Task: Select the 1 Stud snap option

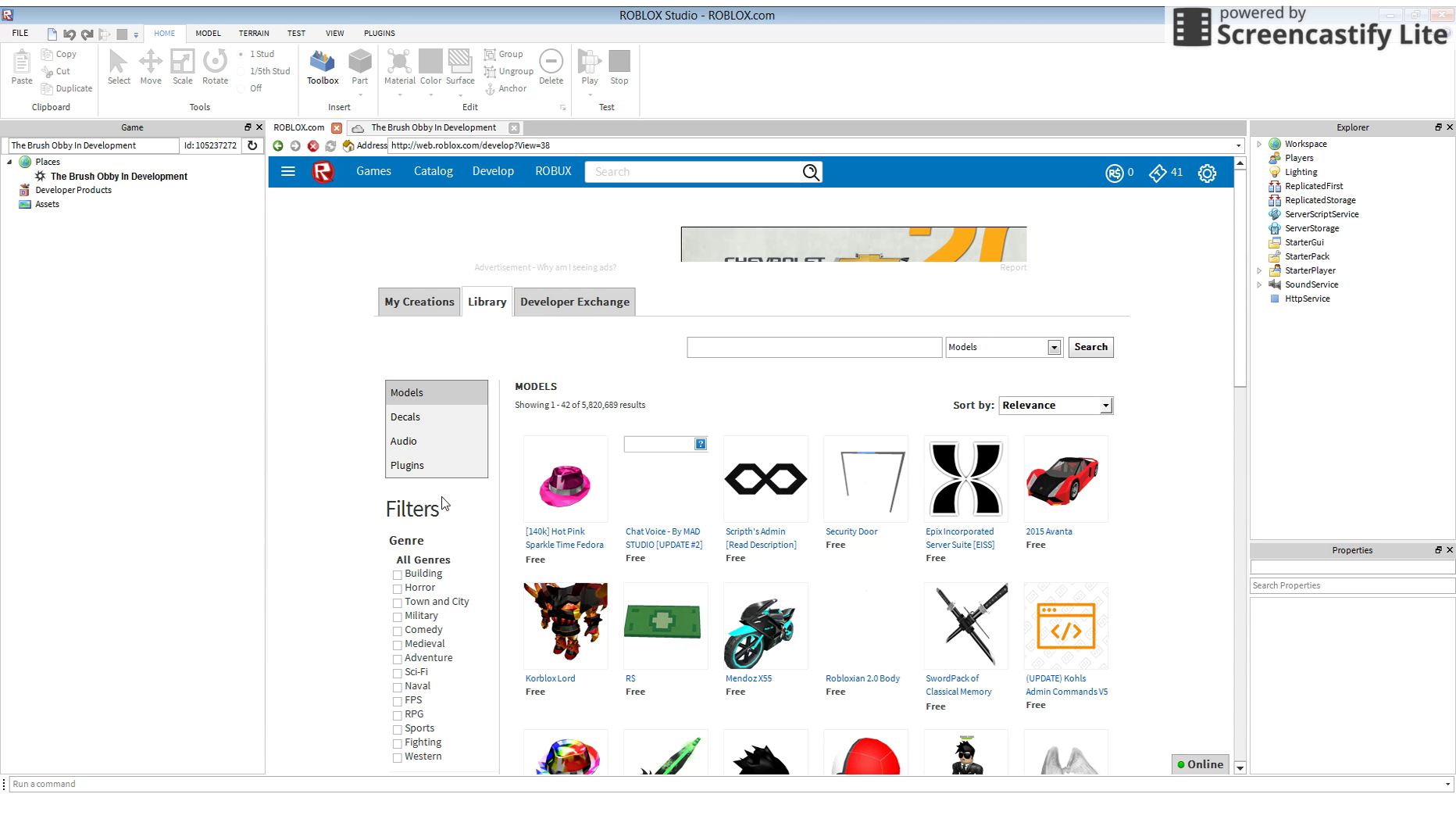Action: click(241, 54)
